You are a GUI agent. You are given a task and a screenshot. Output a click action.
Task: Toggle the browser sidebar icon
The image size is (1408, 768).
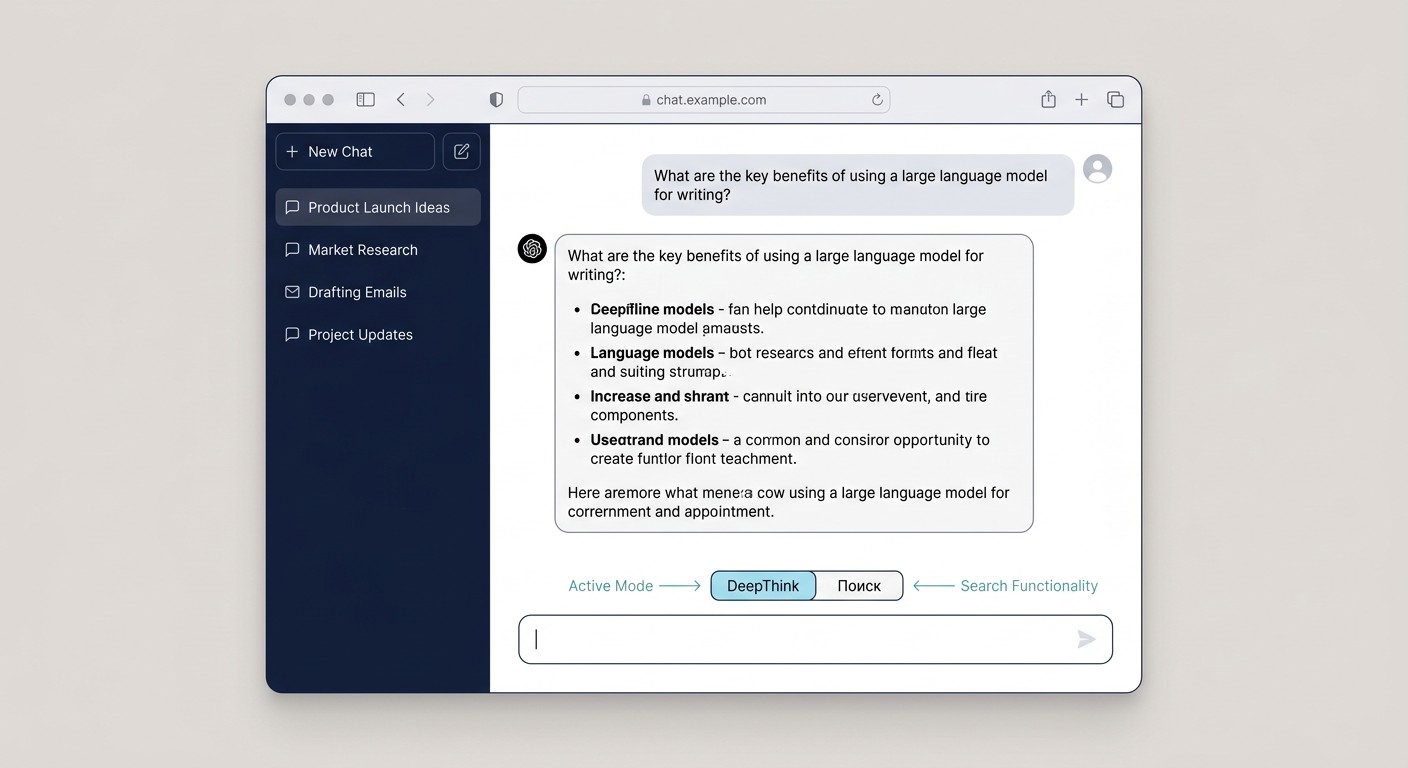pyautogui.click(x=366, y=100)
